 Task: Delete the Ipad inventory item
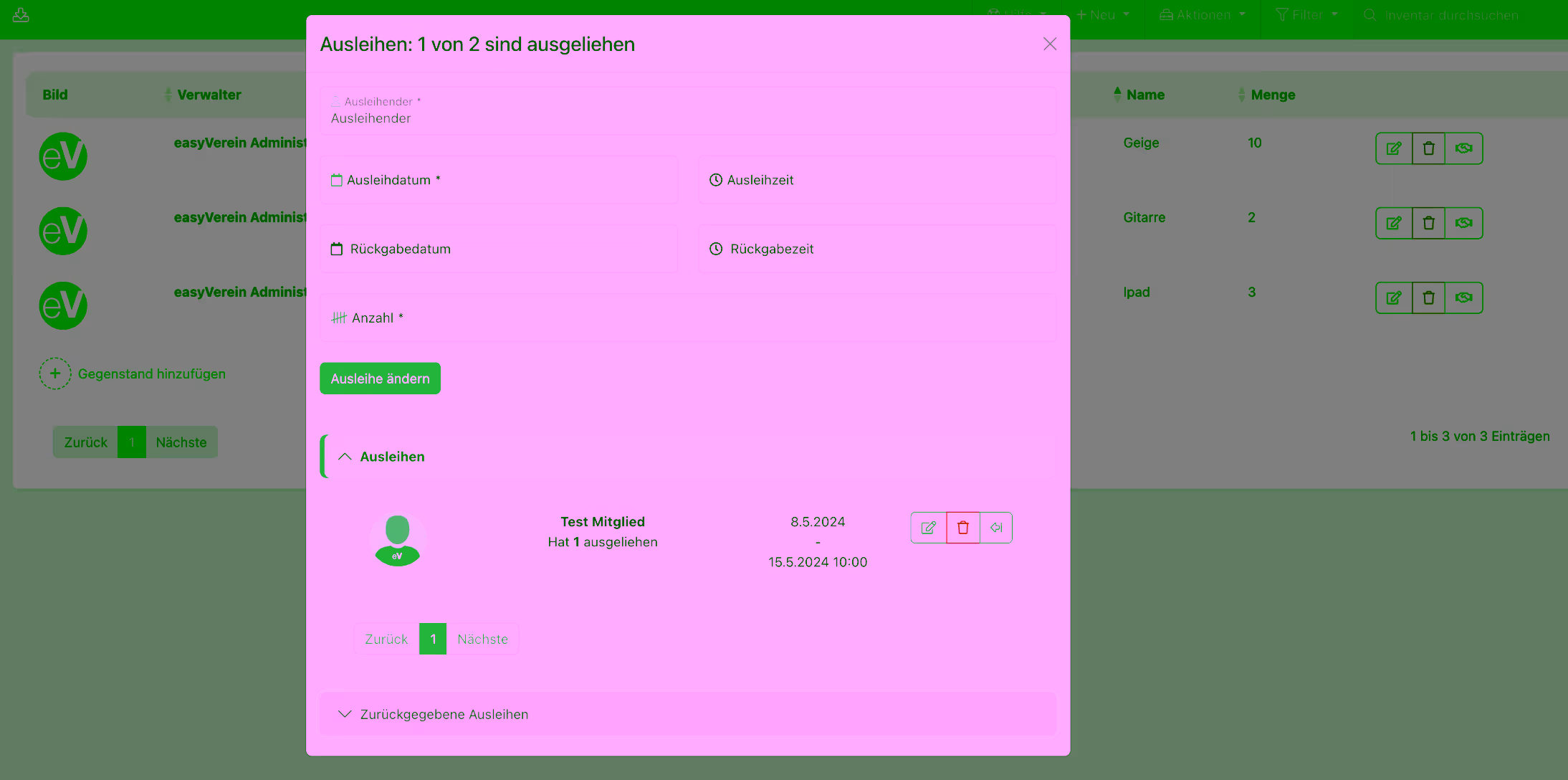coord(1428,298)
